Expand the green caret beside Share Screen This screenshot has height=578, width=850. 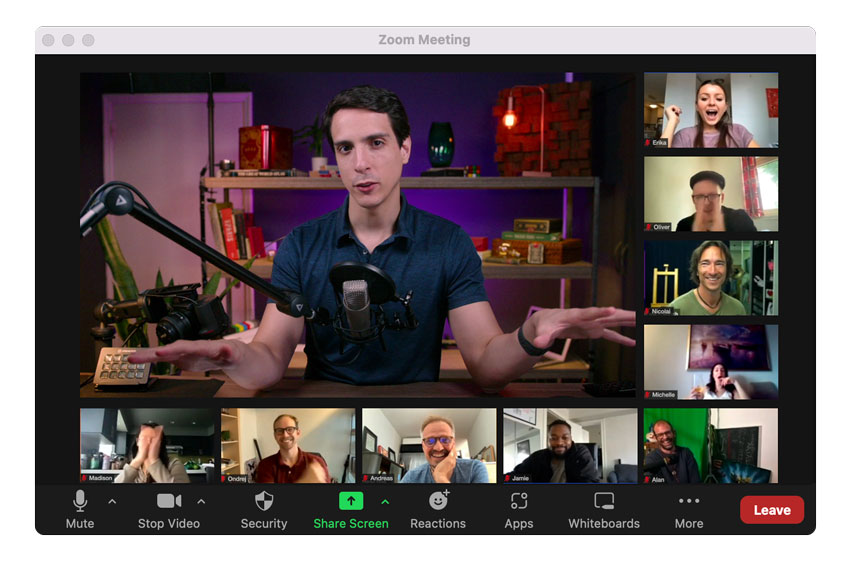point(385,501)
